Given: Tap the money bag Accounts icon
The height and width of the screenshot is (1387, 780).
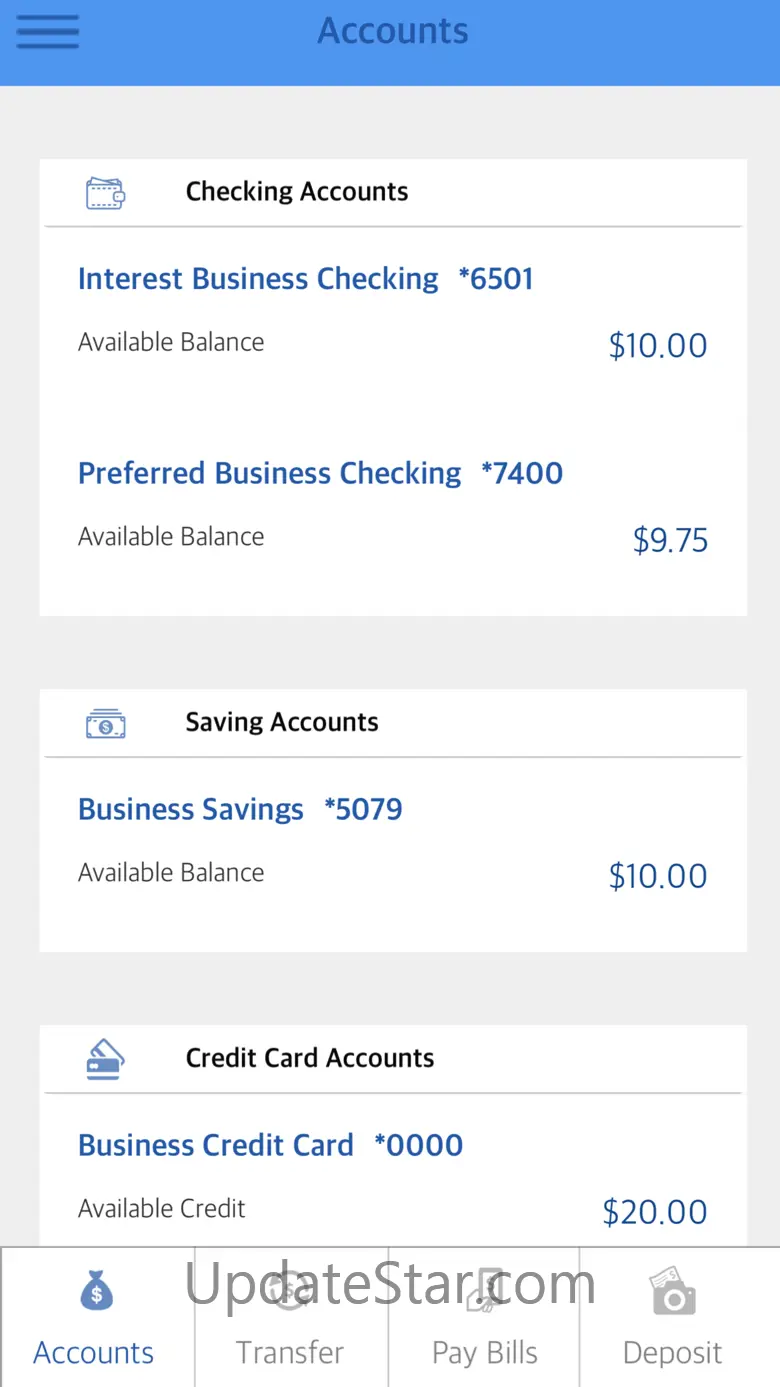Looking at the screenshot, I should [x=96, y=1291].
